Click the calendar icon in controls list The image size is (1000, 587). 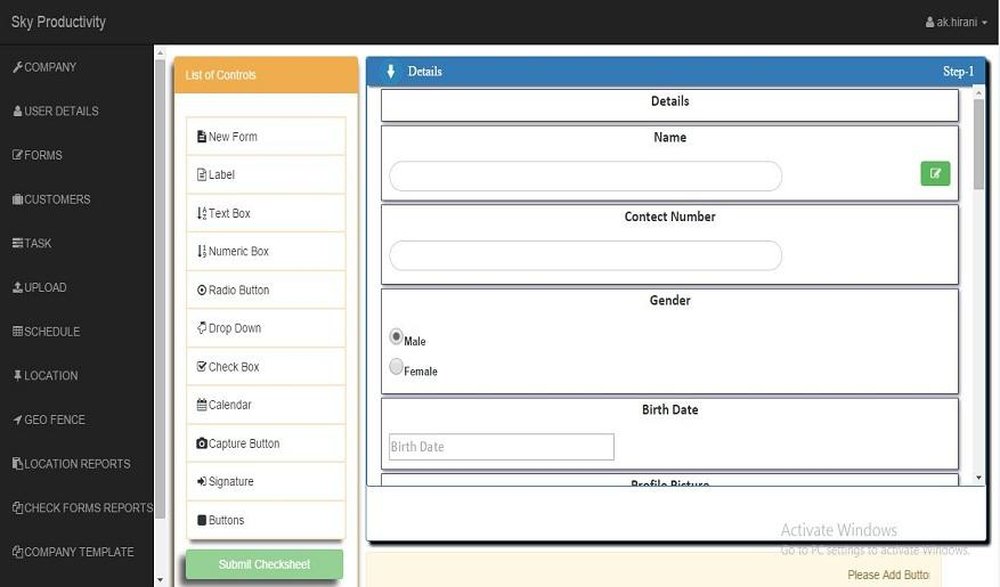[x=202, y=405]
